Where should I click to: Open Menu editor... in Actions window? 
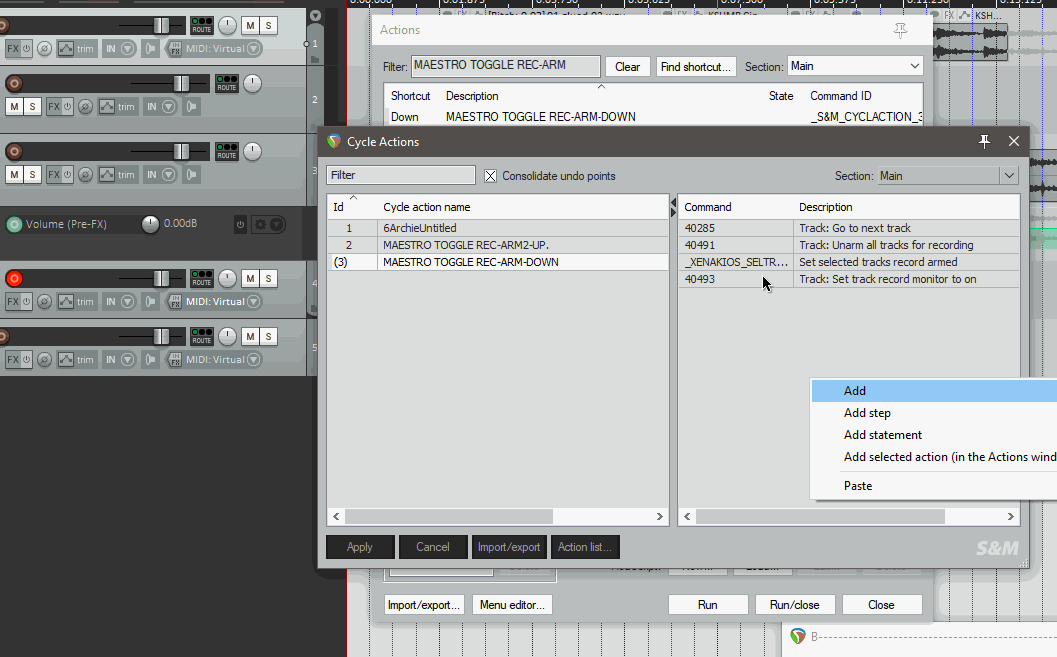point(512,605)
